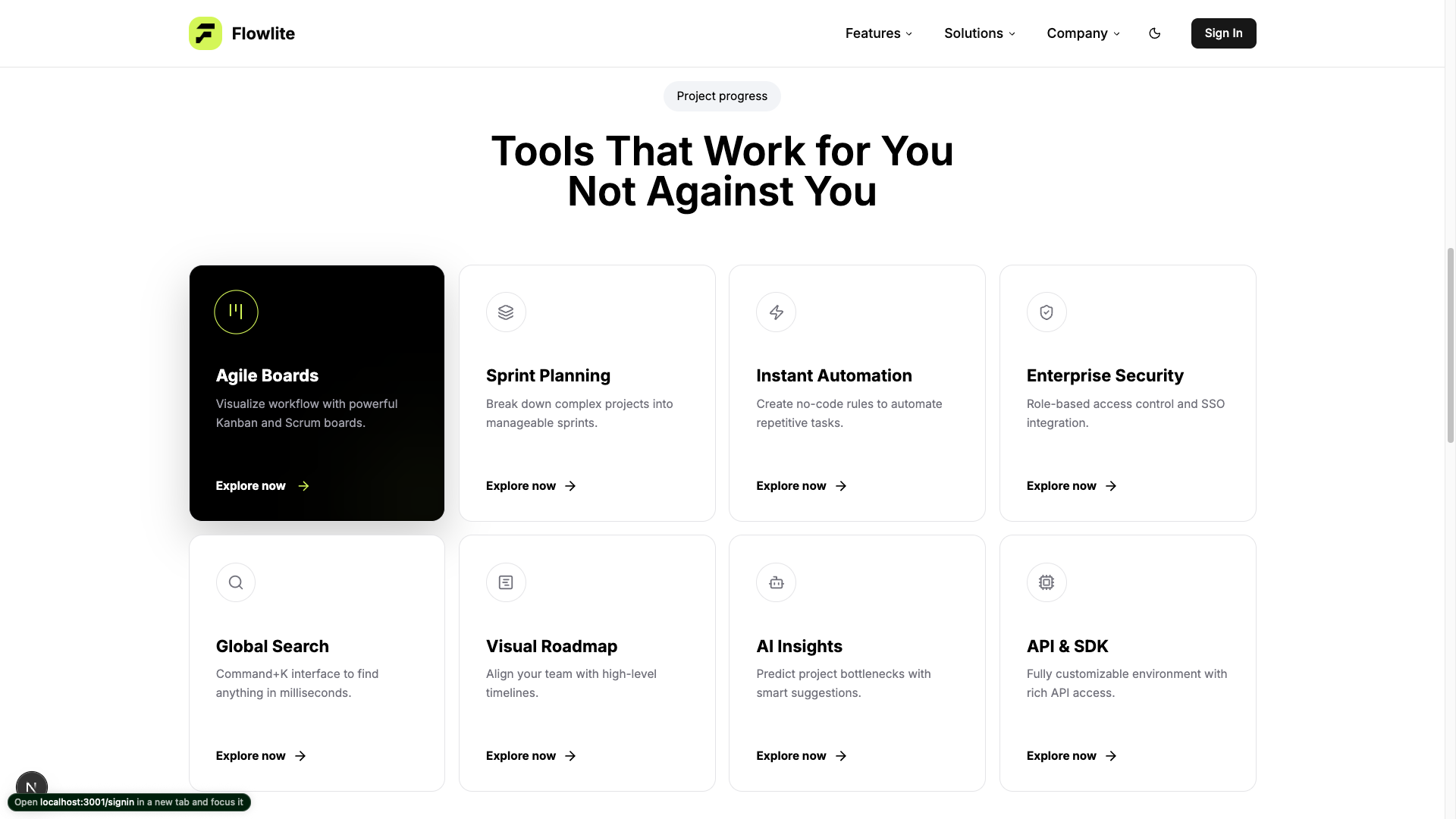The width and height of the screenshot is (1456, 819).
Task: Toggle dark mode with the moon icon
Action: [1154, 33]
